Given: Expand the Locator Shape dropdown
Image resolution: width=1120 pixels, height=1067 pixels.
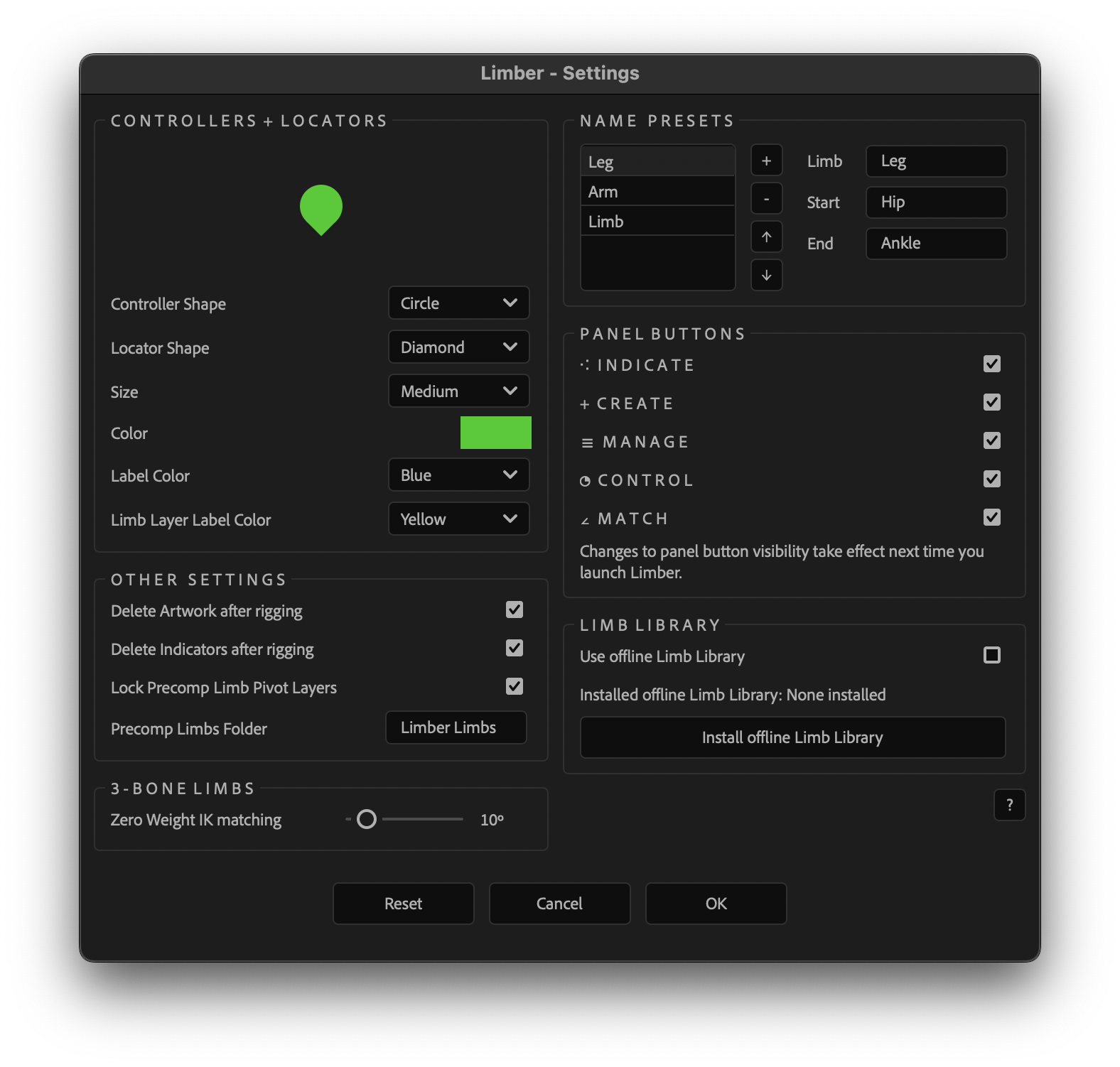Looking at the screenshot, I should click(x=458, y=347).
